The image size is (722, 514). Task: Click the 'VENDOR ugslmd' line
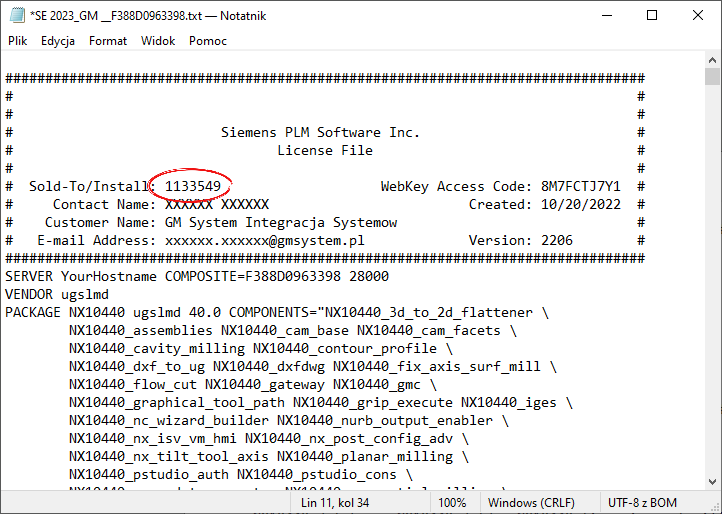coord(57,295)
